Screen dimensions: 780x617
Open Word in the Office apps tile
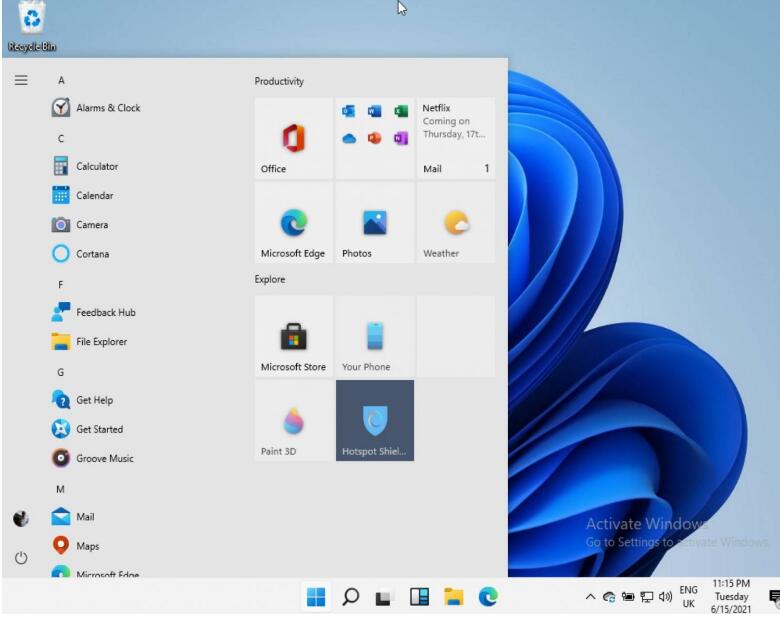(375, 111)
